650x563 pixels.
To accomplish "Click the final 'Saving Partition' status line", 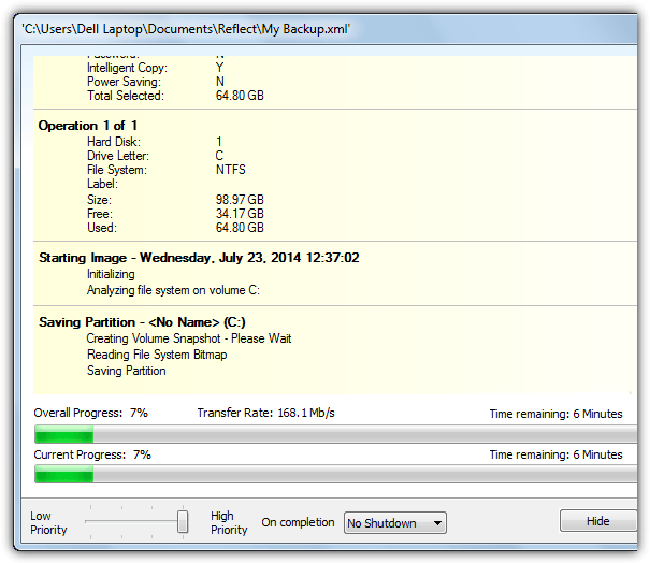I will click(126, 371).
